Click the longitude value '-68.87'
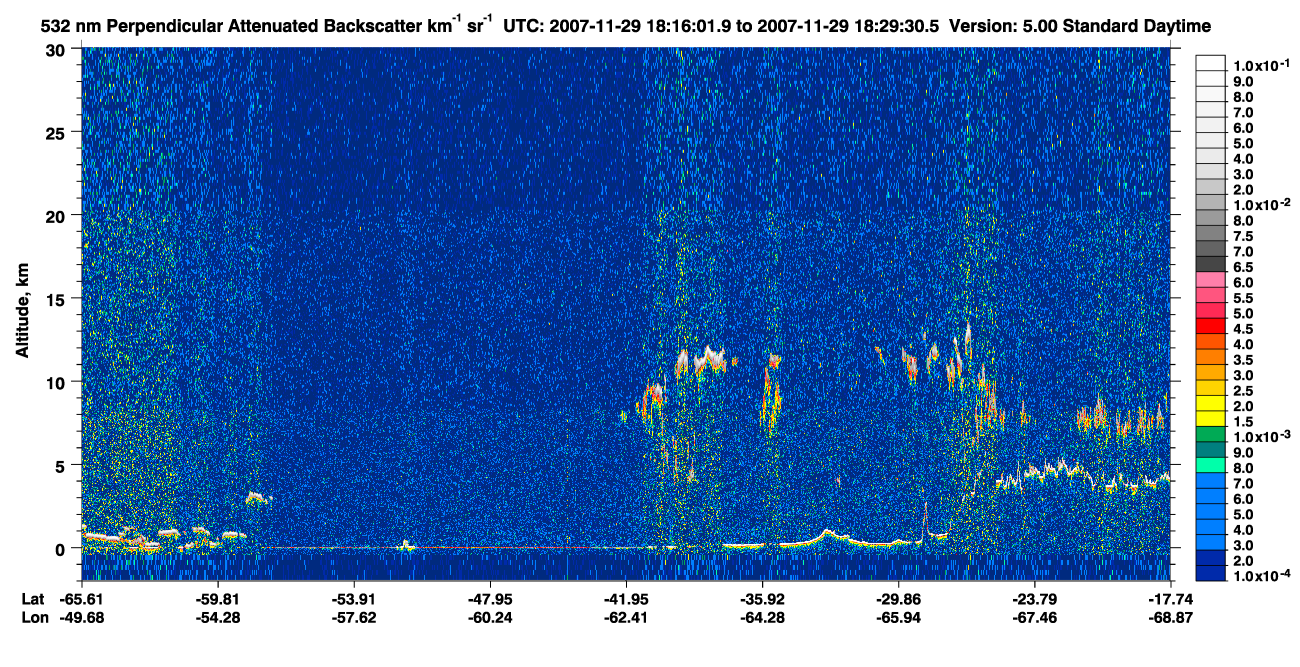This screenshot has height=667, width=1300. pos(1170,617)
